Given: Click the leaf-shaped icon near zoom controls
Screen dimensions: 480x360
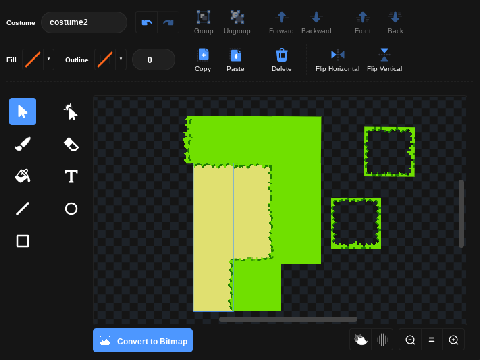Looking at the screenshot, I should coord(360,340).
